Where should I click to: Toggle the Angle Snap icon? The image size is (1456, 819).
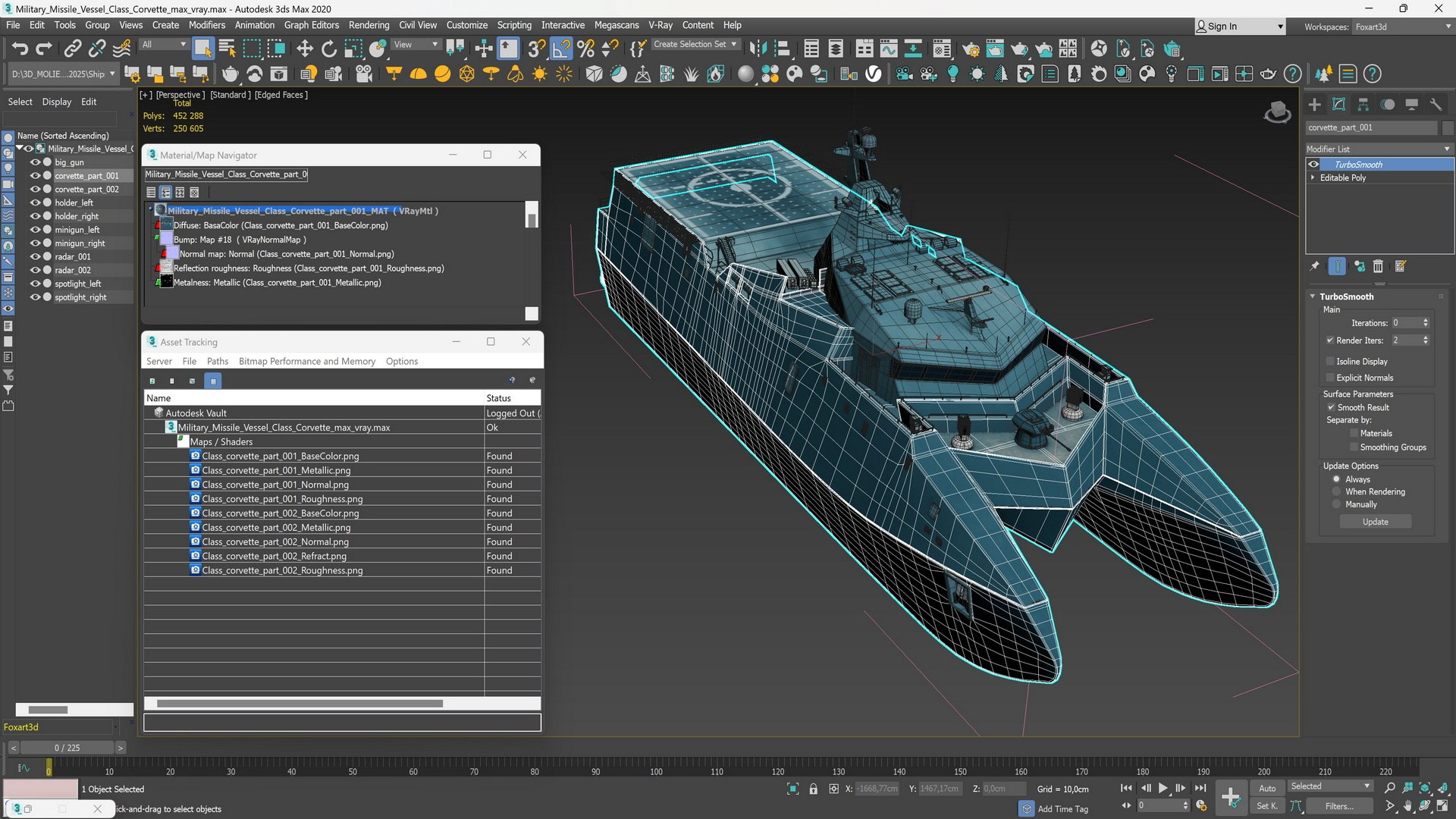tap(561, 49)
